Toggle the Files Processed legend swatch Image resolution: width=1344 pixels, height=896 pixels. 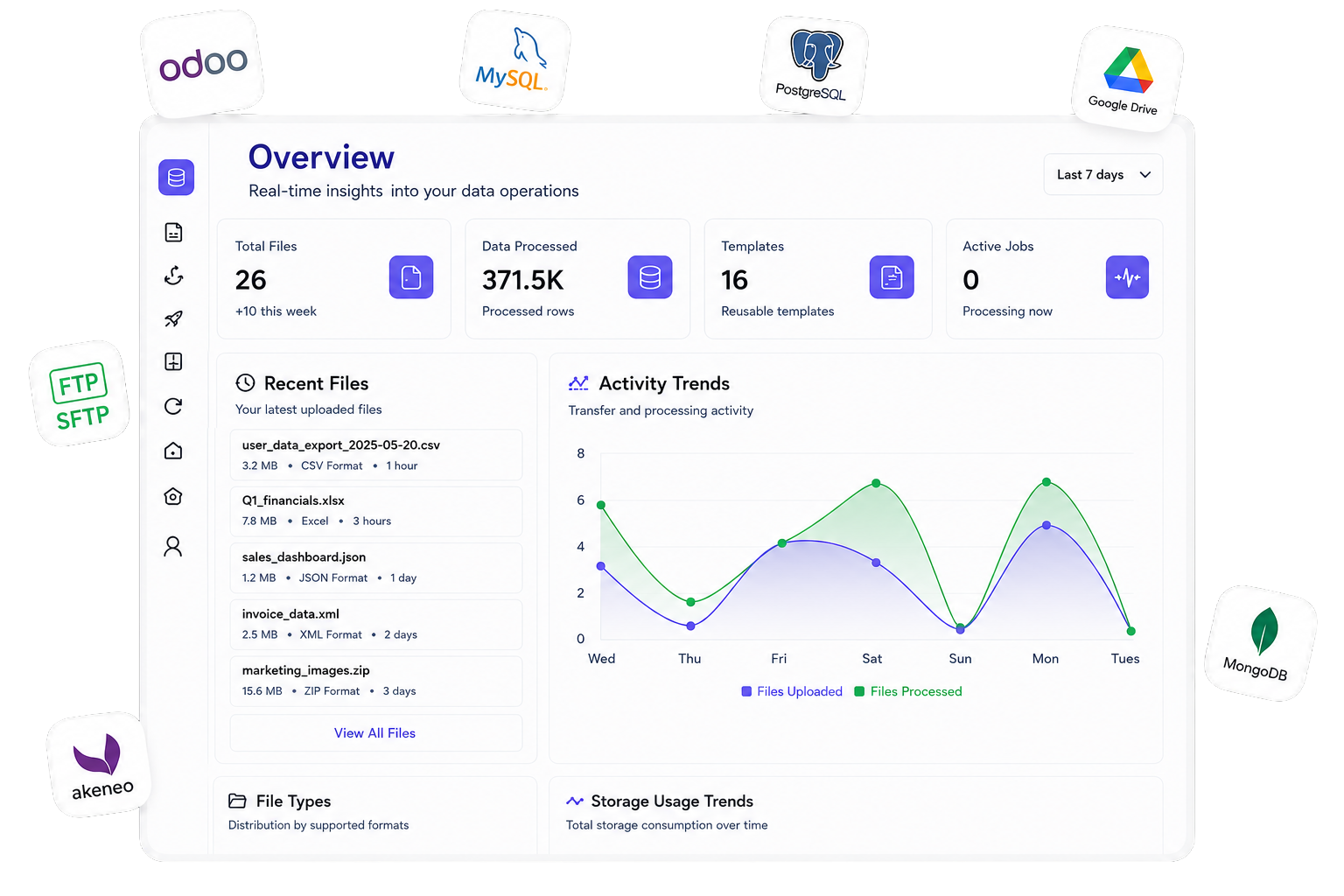click(x=859, y=691)
